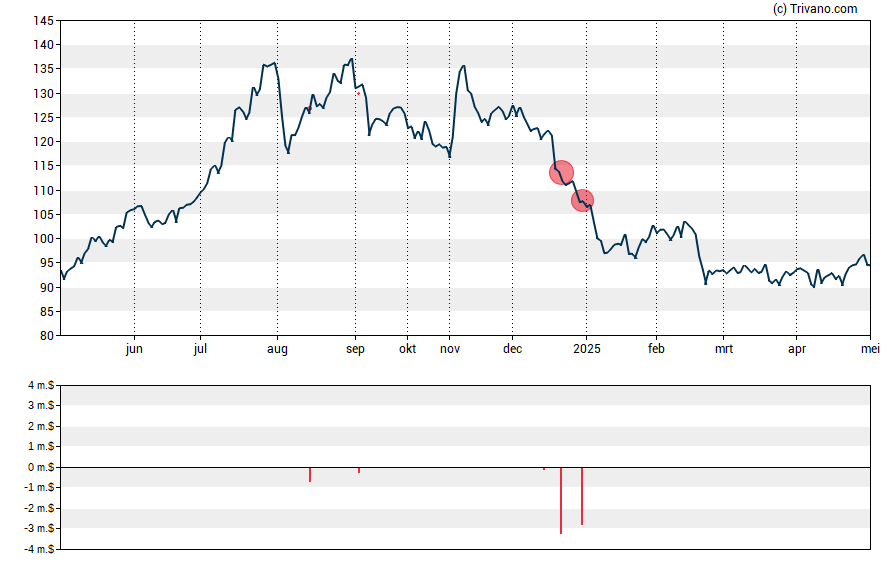Click the 'dec' x-axis label

(513, 349)
